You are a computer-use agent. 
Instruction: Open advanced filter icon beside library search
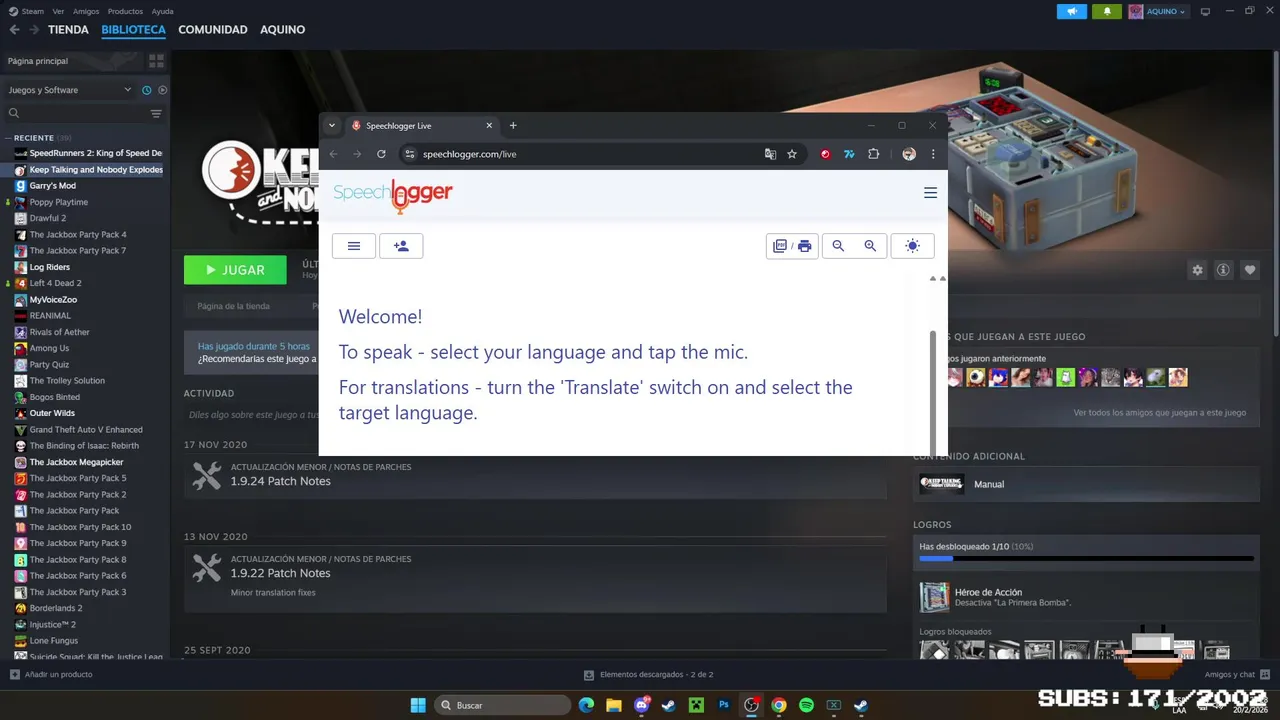pos(156,114)
